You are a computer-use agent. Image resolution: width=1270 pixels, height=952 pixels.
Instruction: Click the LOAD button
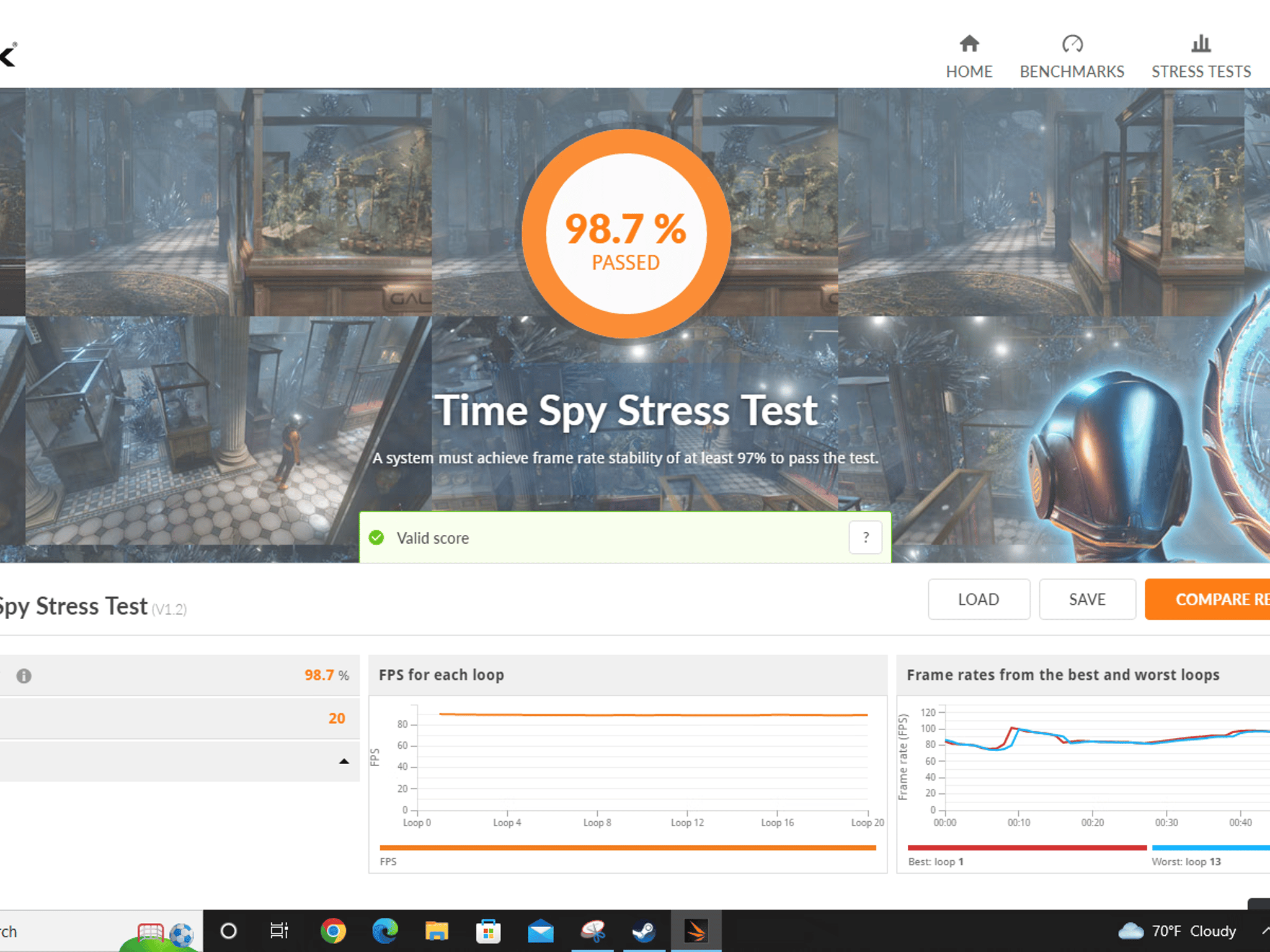[979, 599]
